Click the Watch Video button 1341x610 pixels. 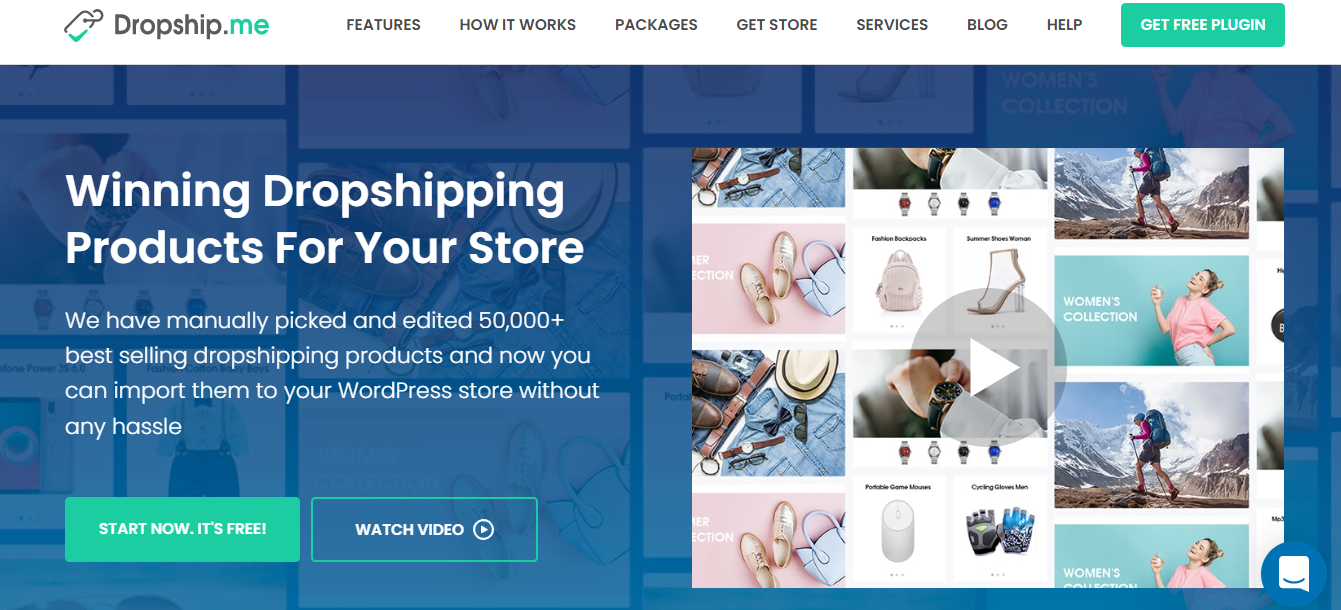click(x=424, y=529)
